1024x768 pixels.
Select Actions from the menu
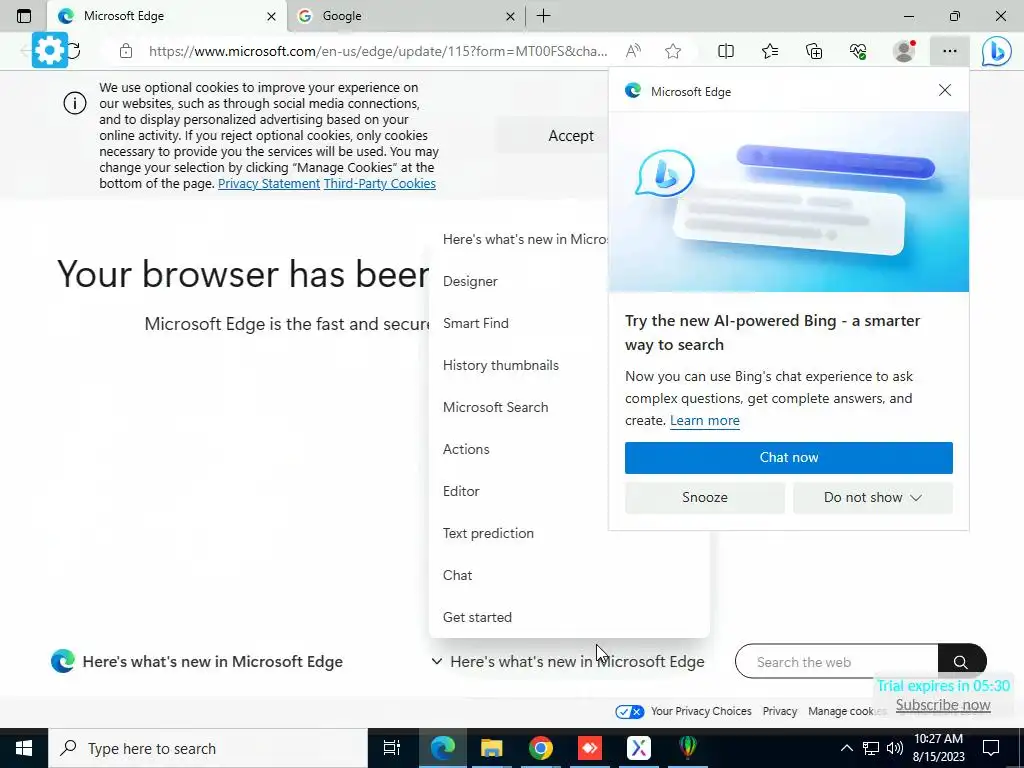pyautogui.click(x=466, y=449)
